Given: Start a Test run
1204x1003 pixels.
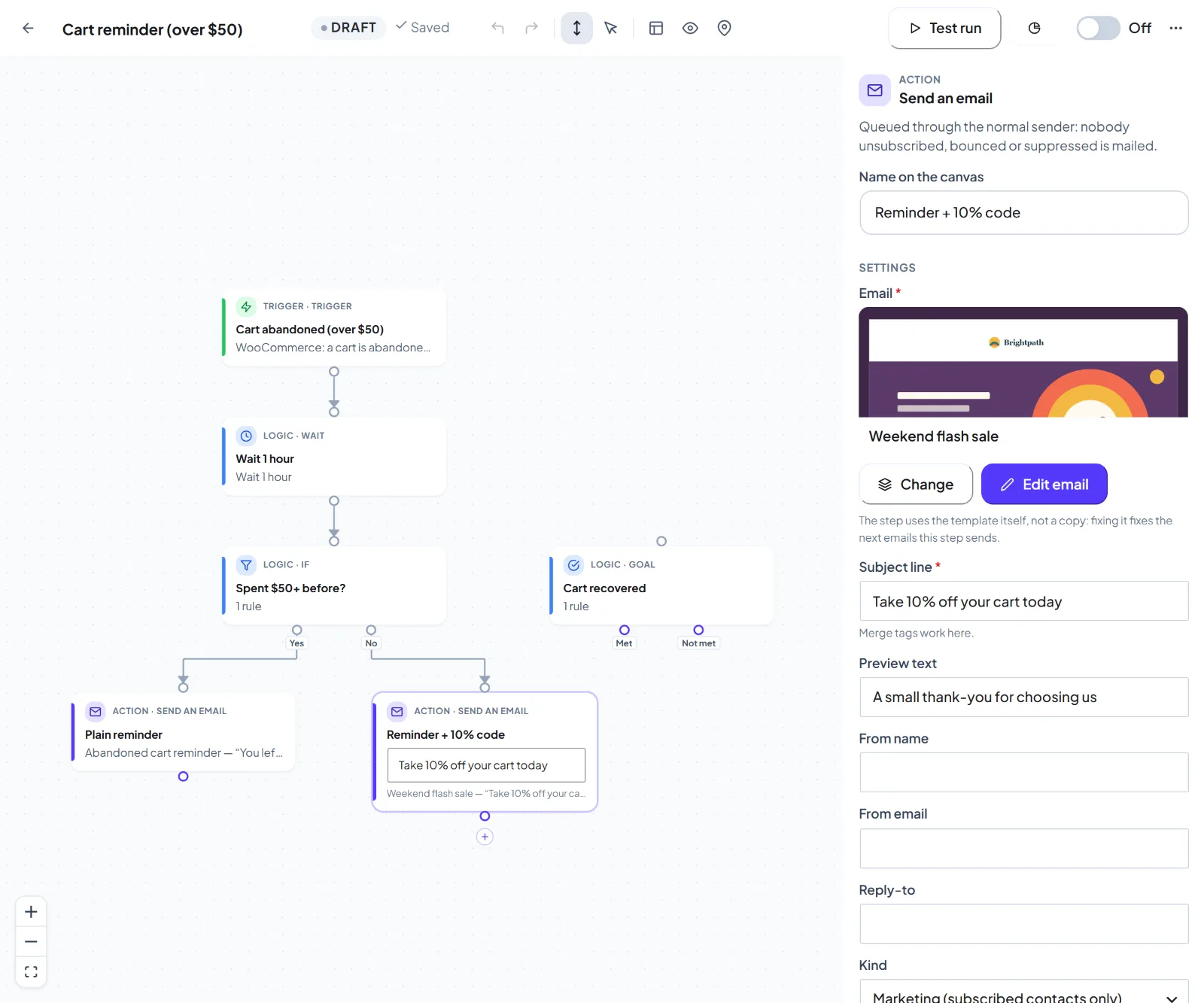Looking at the screenshot, I should click(x=944, y=28).
